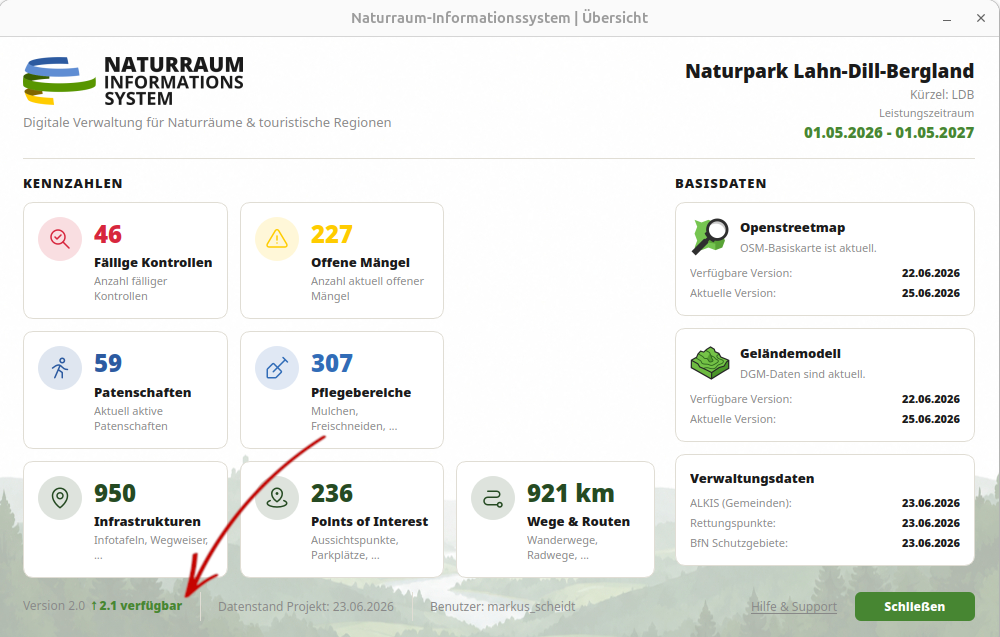Screen dimensions: 1000x637
Task: Click Openstreetmap Aktuelle Version date 25.06.2026
Action: 930,293
